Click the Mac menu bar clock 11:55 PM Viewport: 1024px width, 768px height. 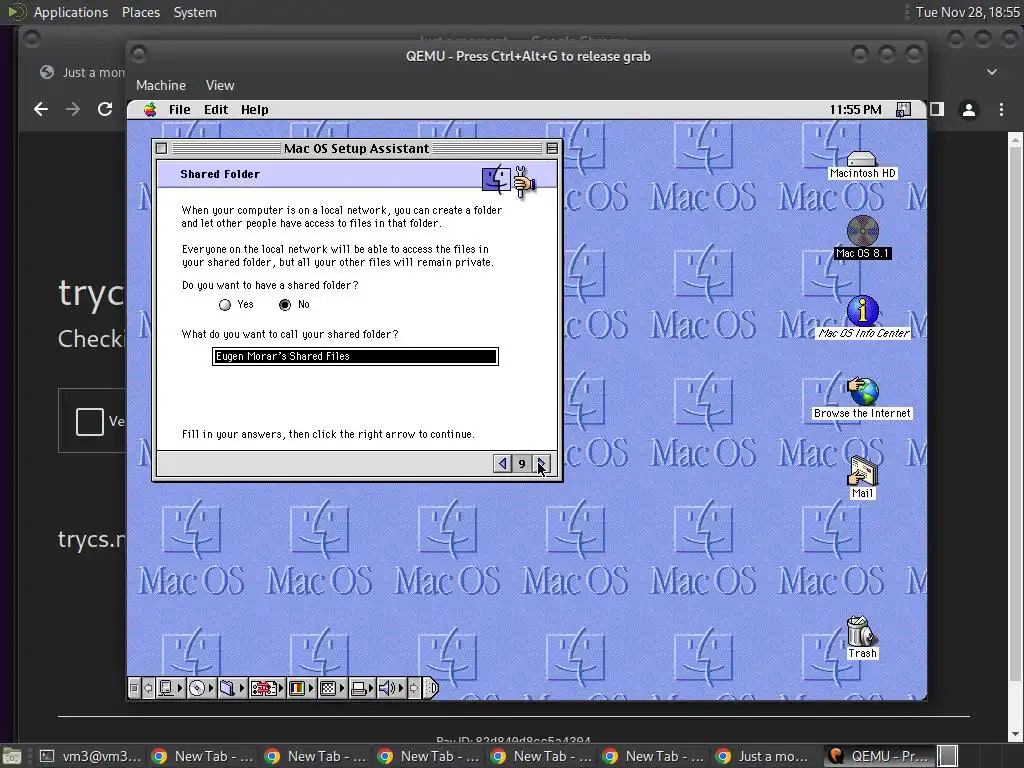click(856, 110)
